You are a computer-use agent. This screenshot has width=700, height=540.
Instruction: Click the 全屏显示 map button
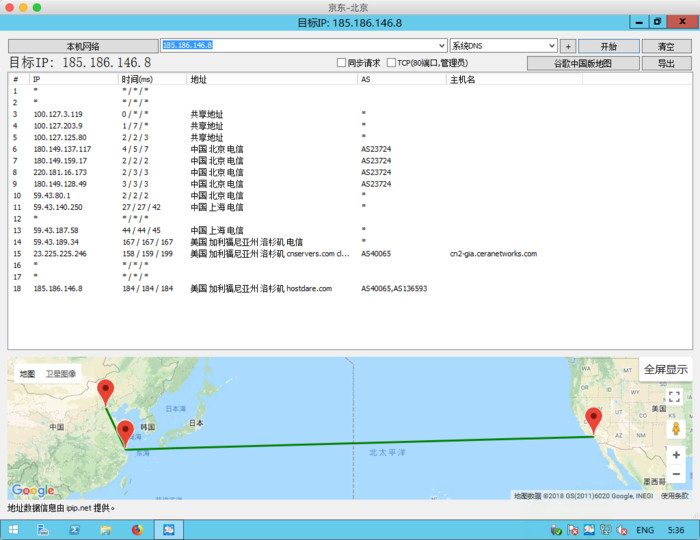(x=666, y=369)
